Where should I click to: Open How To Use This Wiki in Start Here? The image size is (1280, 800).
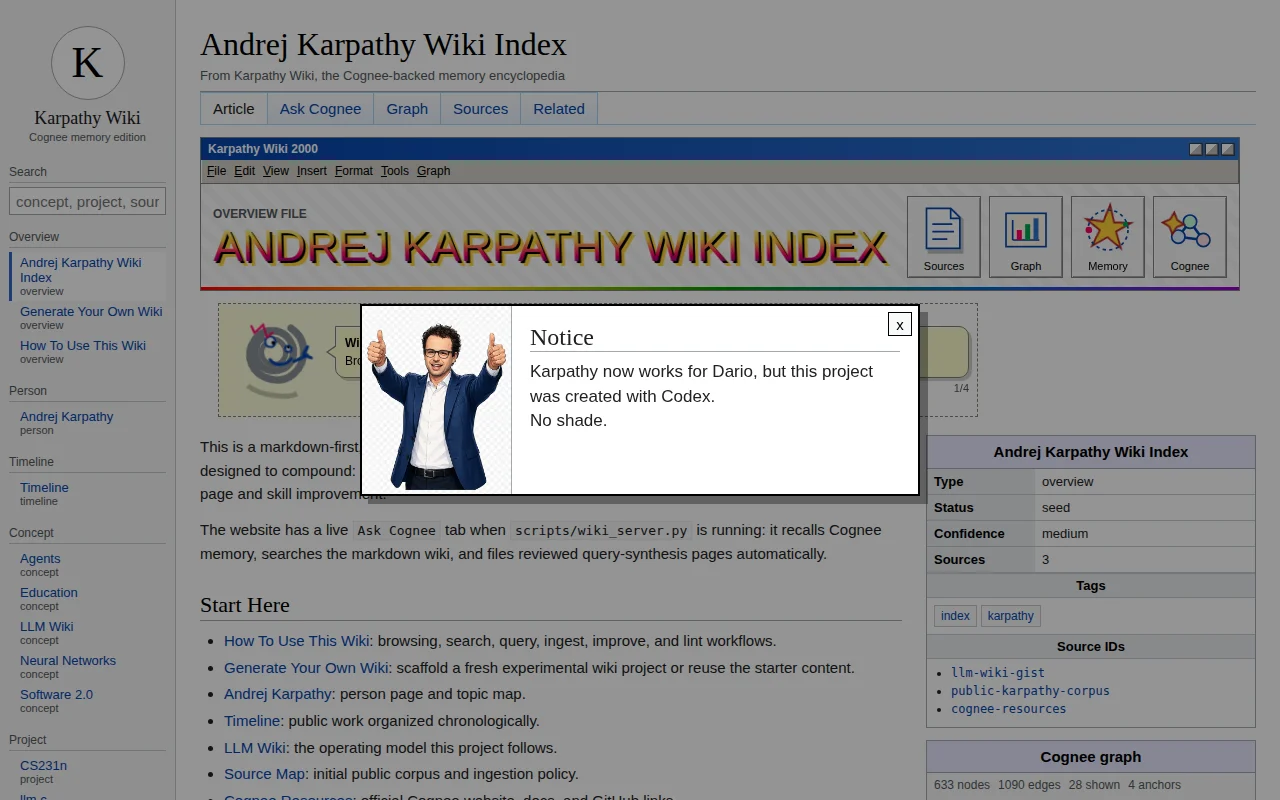[x=297, y=641]
